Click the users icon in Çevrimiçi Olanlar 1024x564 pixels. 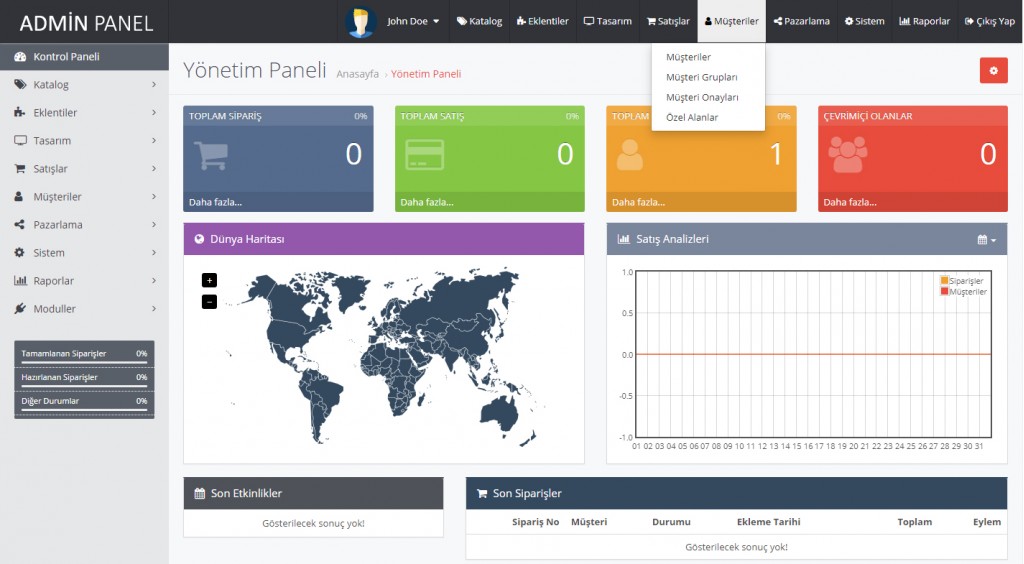[847, 155]
